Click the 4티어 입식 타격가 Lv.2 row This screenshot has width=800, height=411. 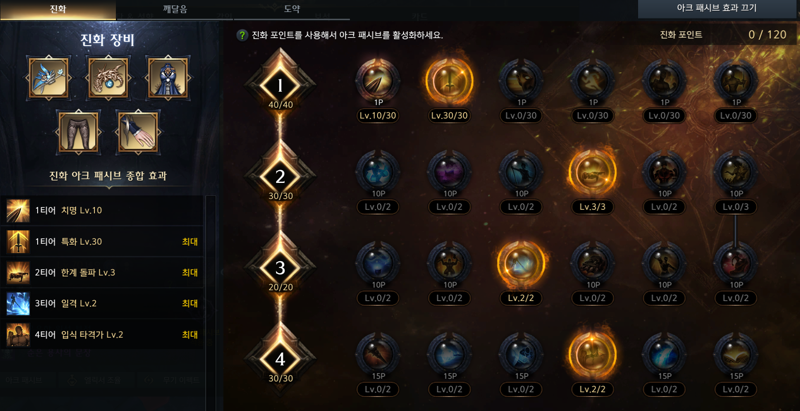[102, 335]
